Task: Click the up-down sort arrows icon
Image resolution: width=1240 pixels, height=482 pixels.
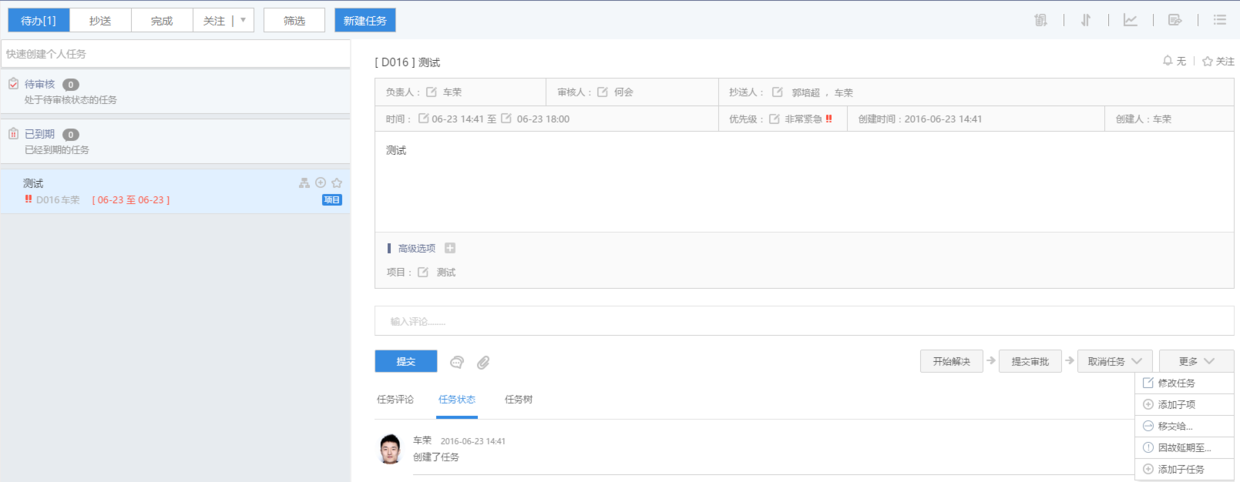Action: point(1085,20)
